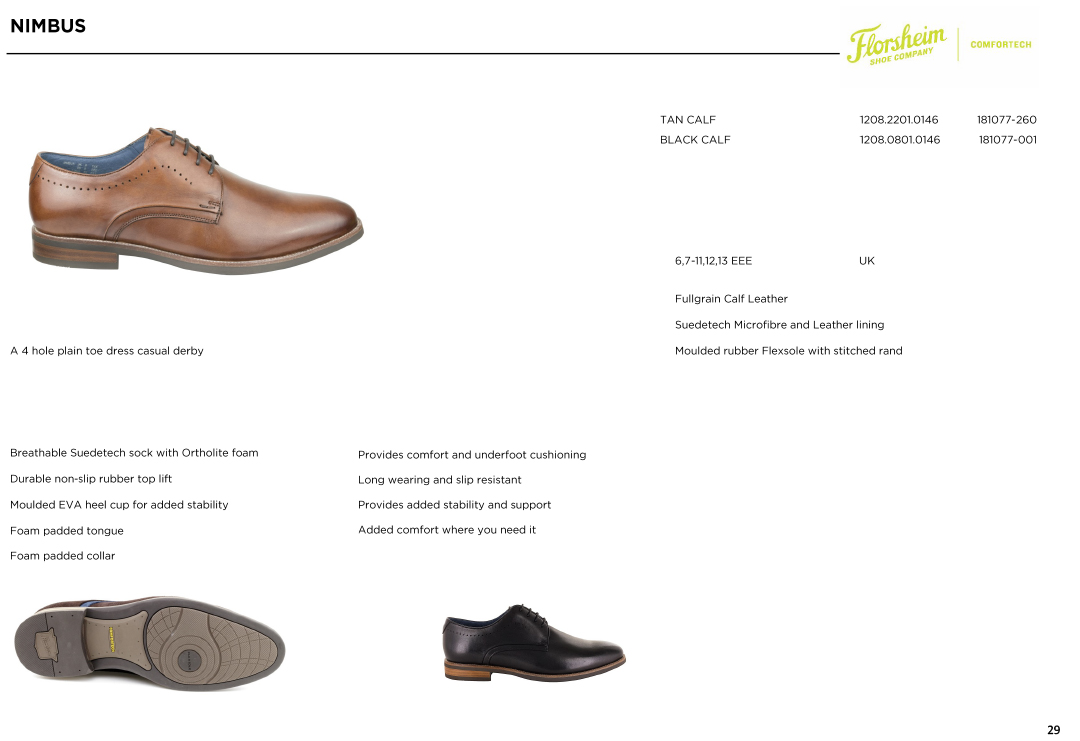This screenshot has width=1080, height=741.
Task: Click style number 181077-260
Action: coord(1006,120)
